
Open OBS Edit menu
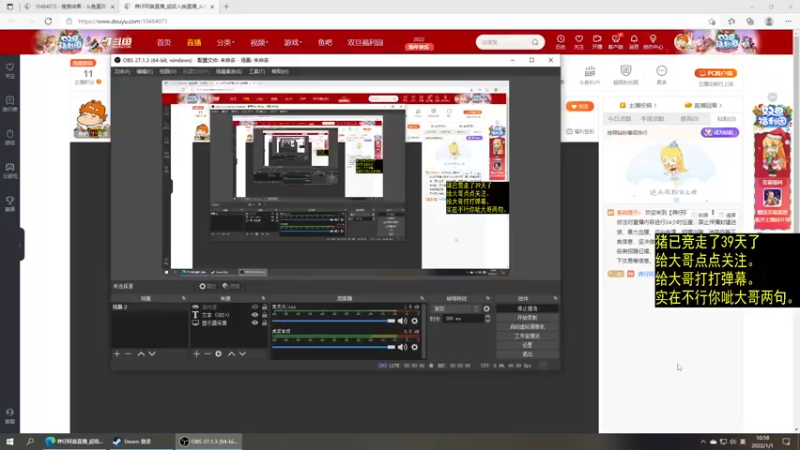click(144, 72)
